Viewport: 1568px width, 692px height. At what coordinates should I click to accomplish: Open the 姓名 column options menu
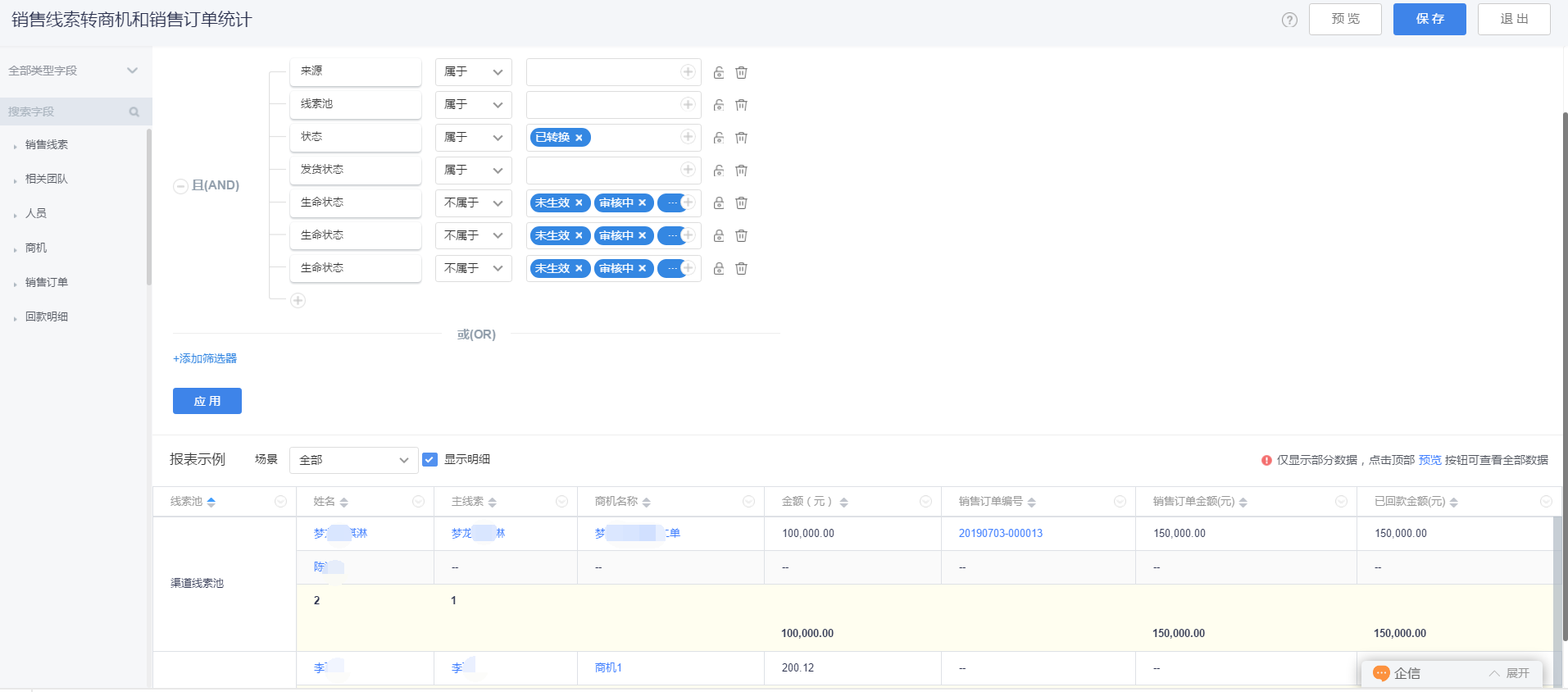(418, 502)
